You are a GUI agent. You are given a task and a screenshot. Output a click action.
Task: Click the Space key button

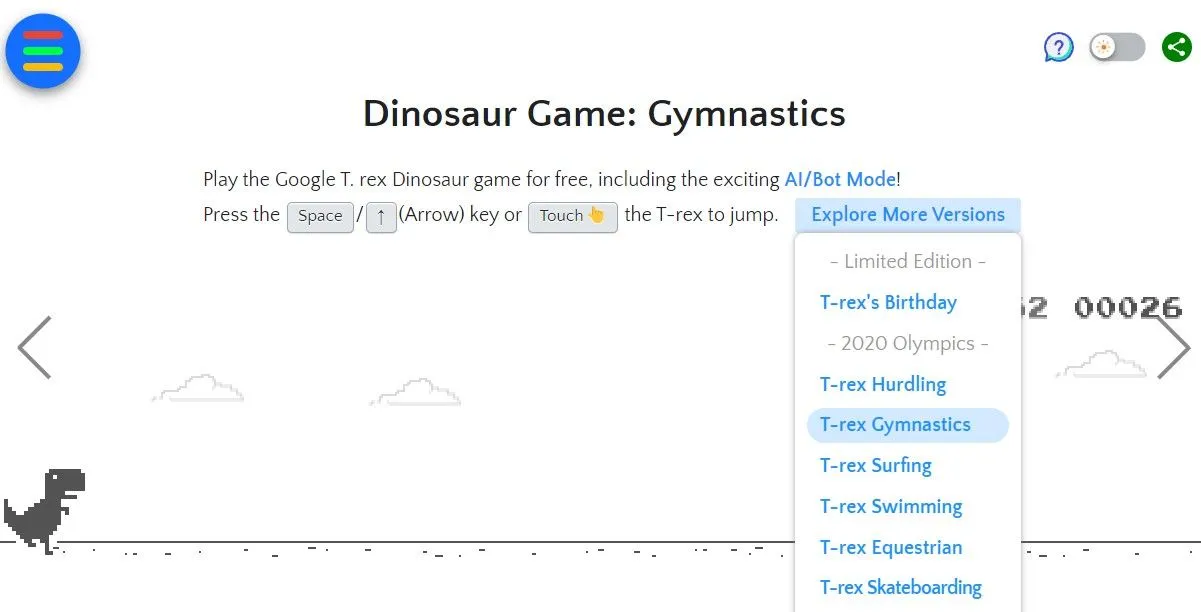point(320,216)
